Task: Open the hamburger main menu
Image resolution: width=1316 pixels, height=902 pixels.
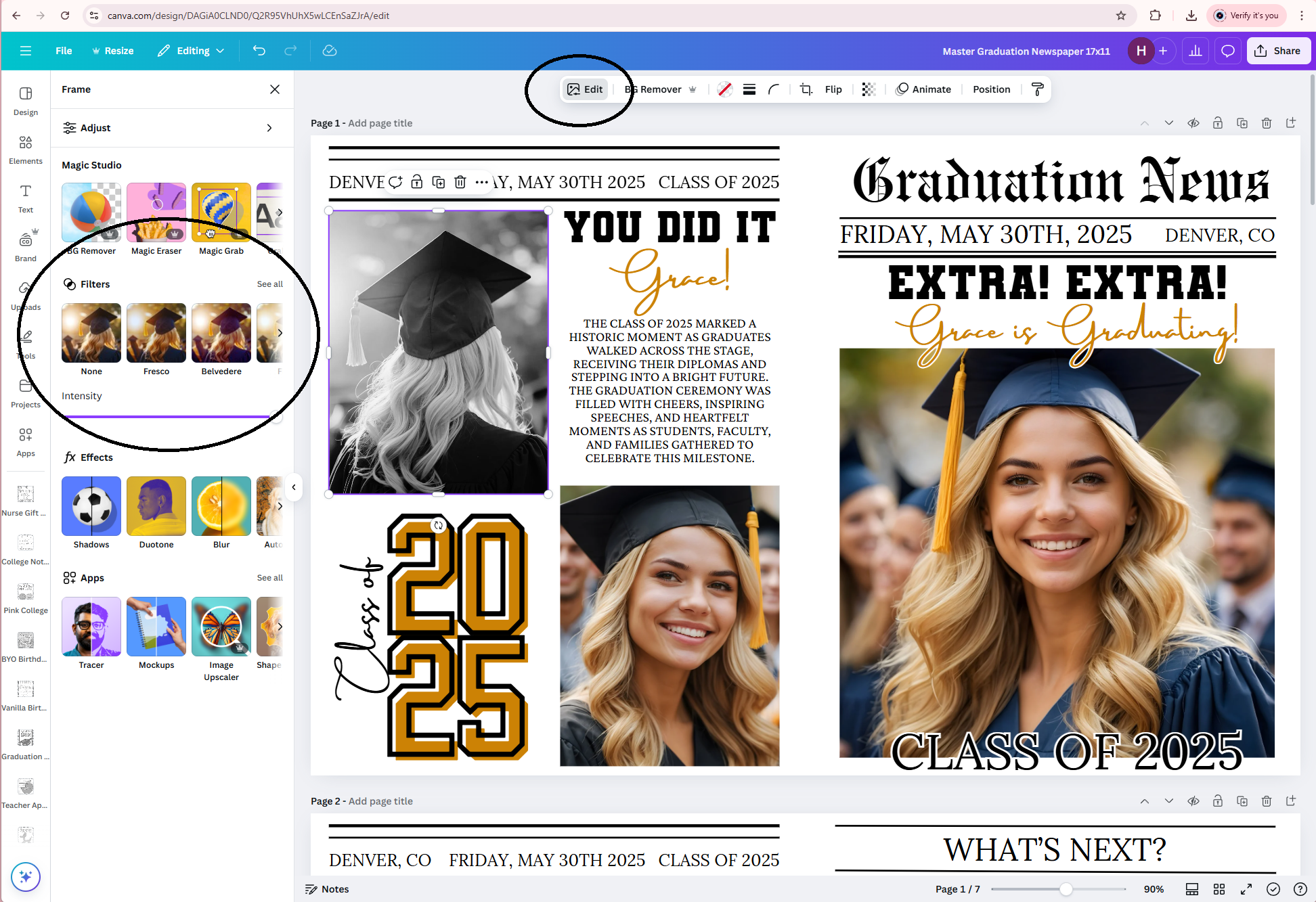Action: click(26, 51)
